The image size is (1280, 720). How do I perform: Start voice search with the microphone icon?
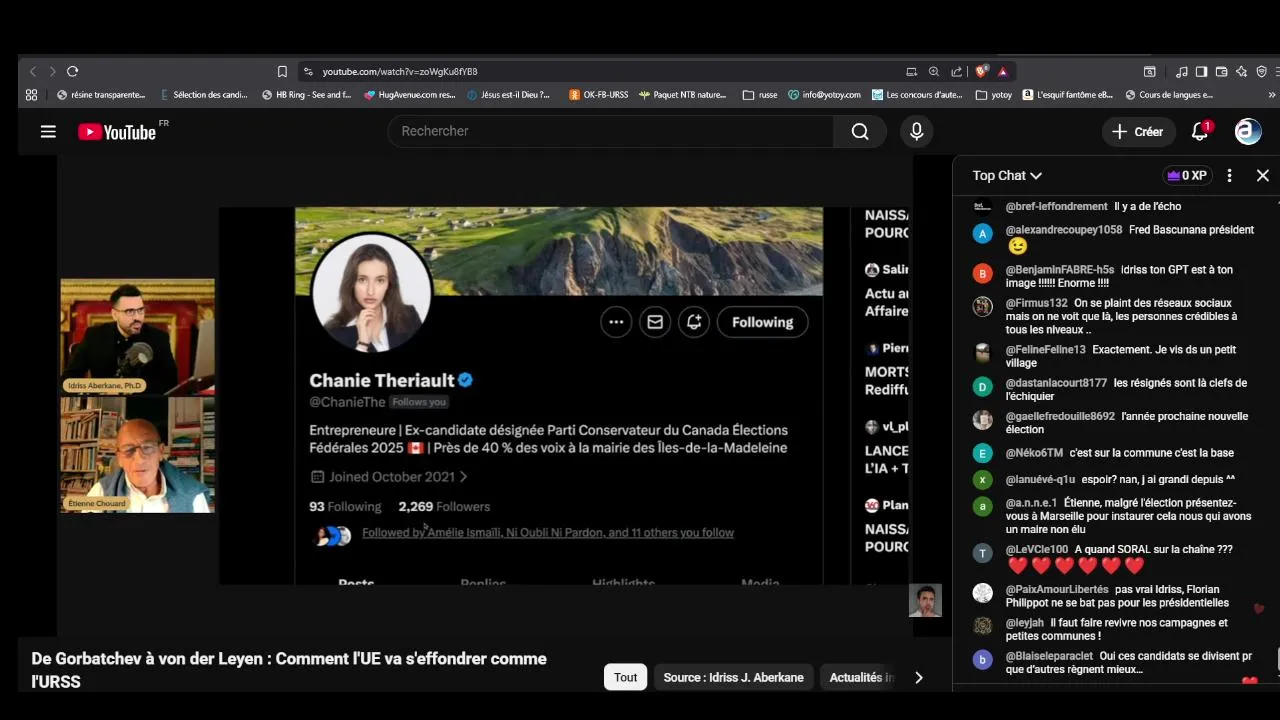916,131
